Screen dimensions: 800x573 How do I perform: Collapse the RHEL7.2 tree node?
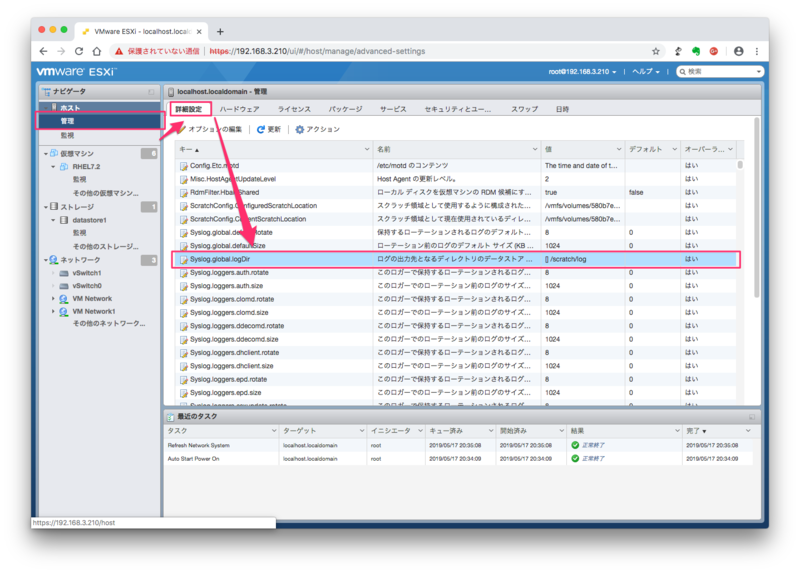[x=53, y=167]
